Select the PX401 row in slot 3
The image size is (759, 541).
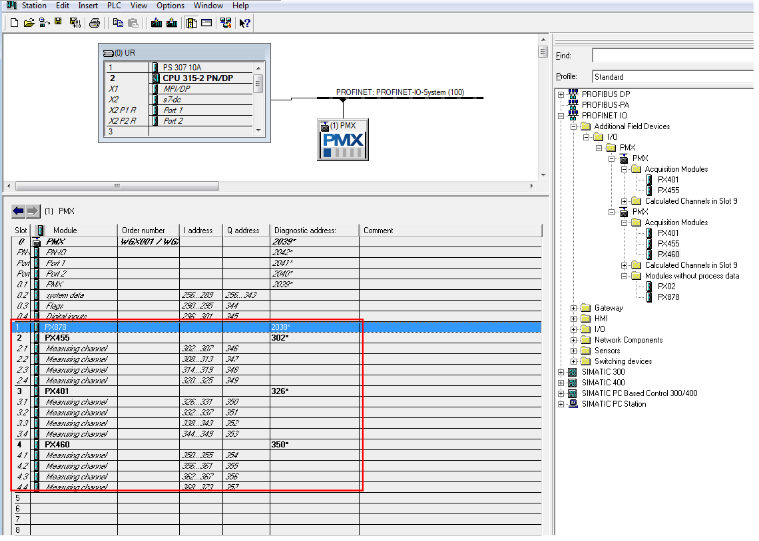click(276, 391)
